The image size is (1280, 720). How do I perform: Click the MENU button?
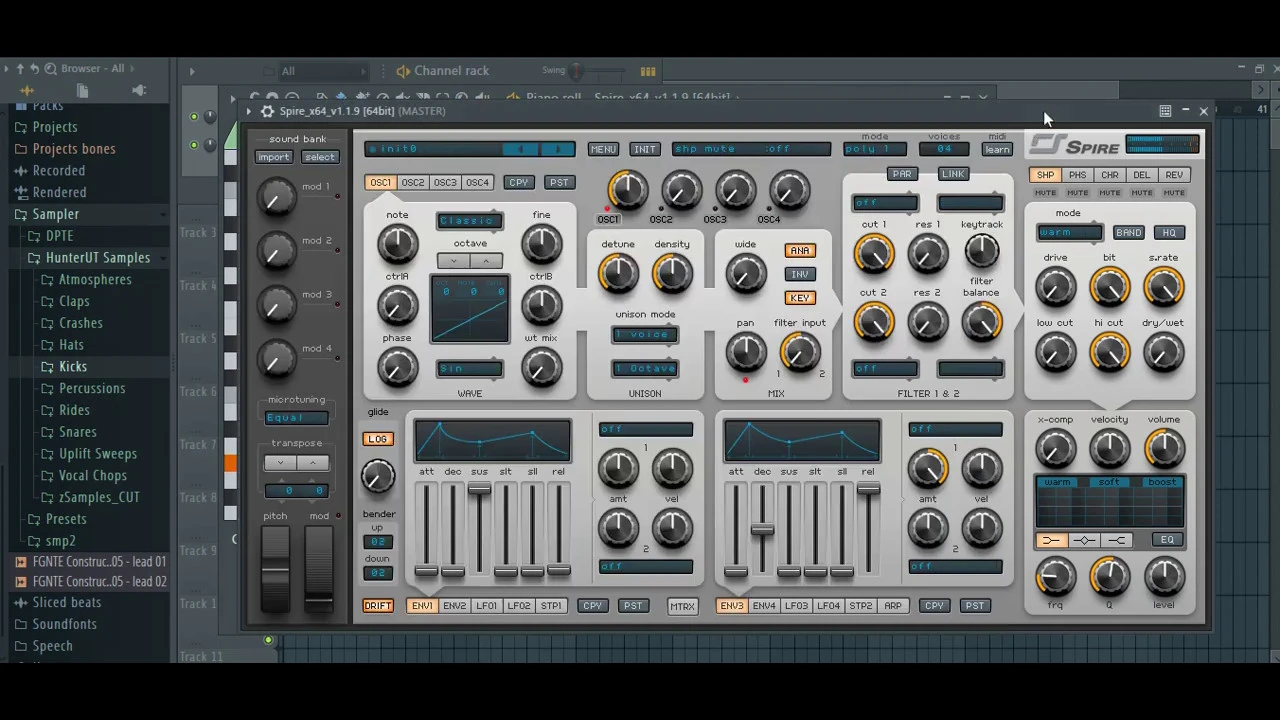(603, 150)
